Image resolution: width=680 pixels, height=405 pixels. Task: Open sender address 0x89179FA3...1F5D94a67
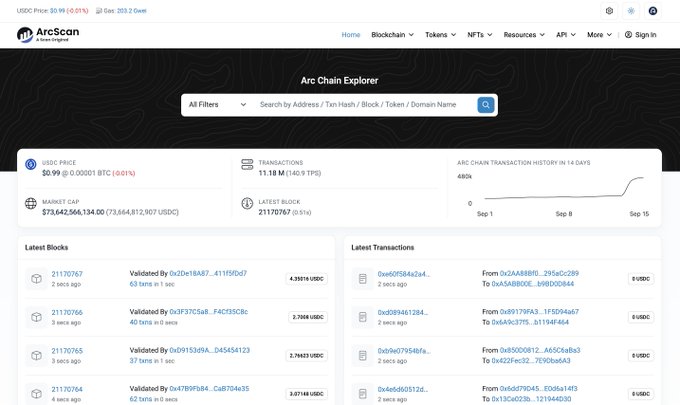pyautogui.click(x=539, y=312)
